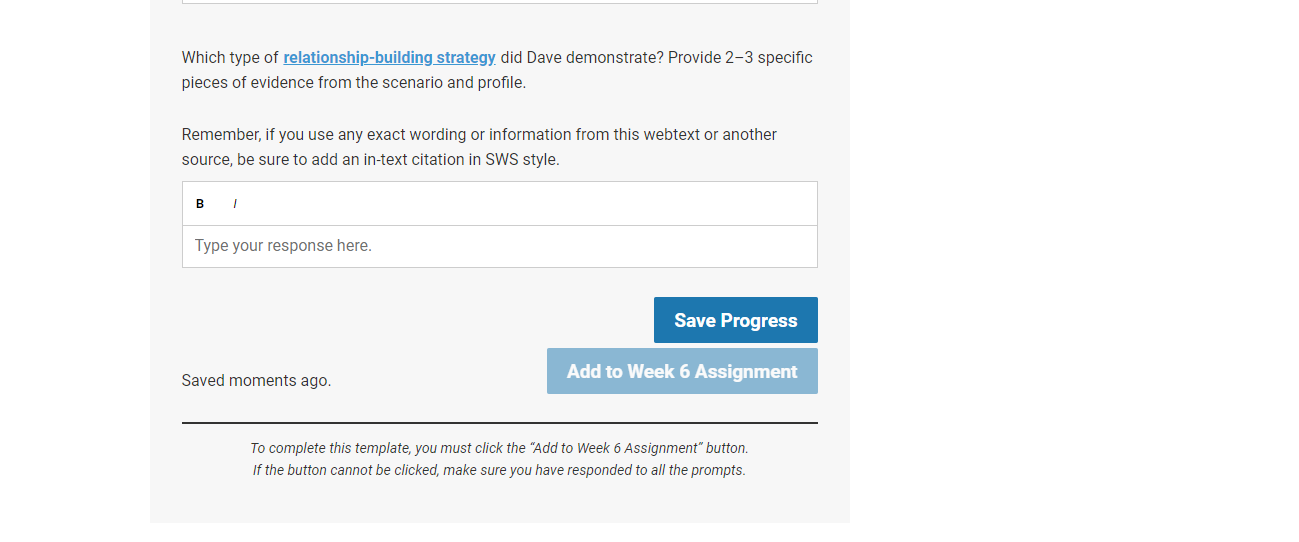The height and width of the screenshot is (542, 1299).
Task: Click the blank white margin beside the form
Action: [x=1070, y=270]
